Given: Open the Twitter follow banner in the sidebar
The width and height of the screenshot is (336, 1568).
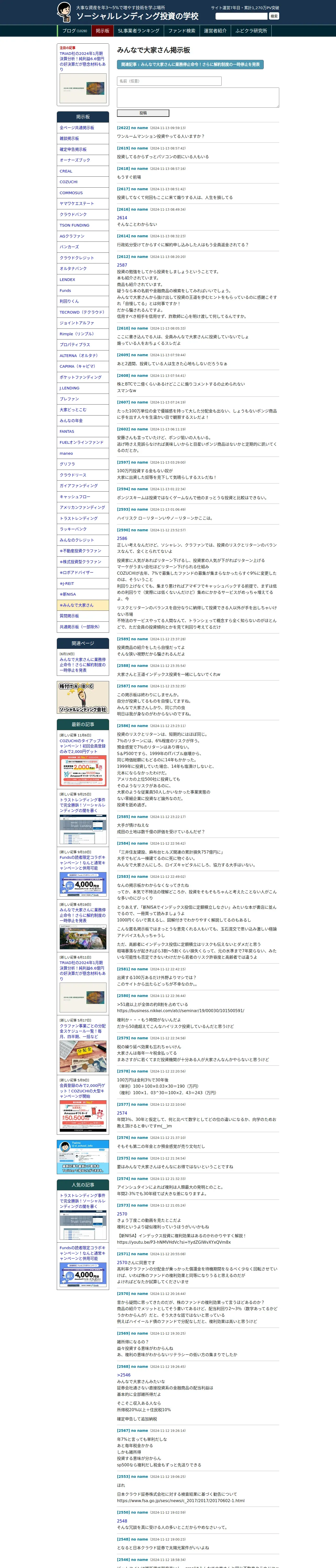Looking at the screenshot, I should click(x=83, y=1157).
